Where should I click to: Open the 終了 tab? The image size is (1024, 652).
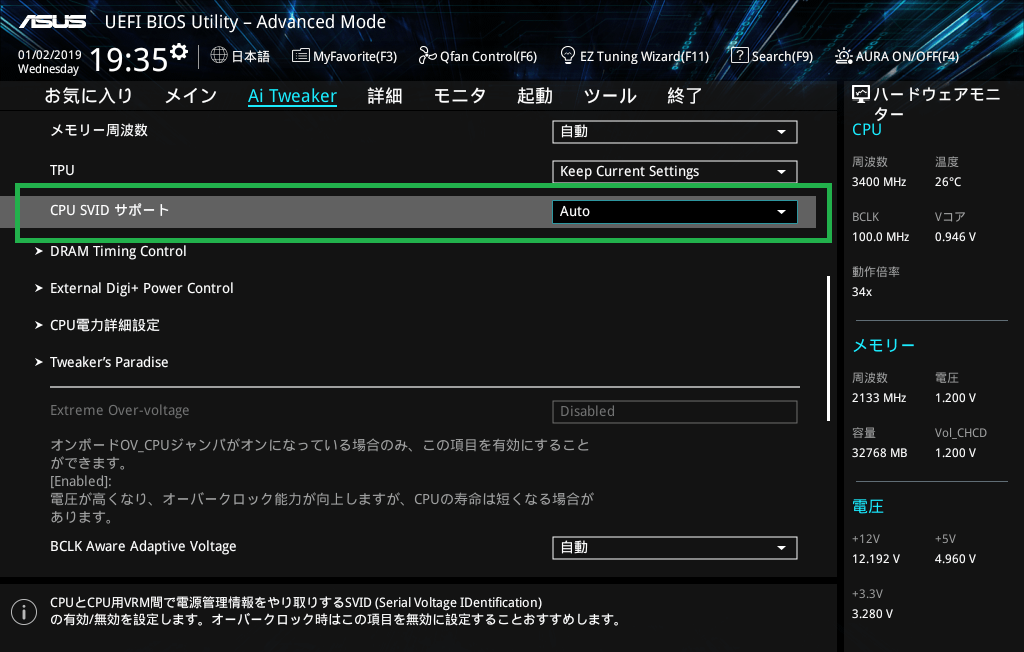point(684,96)
